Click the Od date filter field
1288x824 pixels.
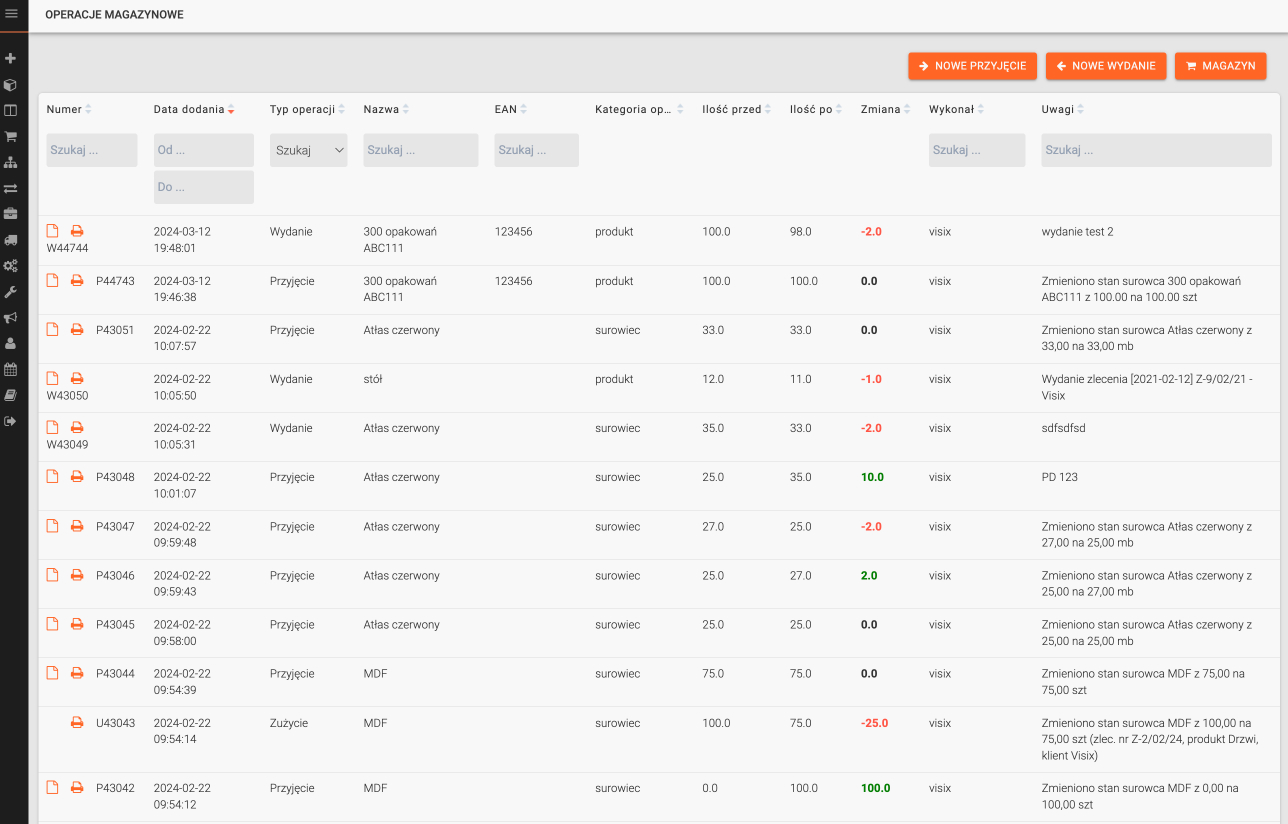click(x=203, y=150)
